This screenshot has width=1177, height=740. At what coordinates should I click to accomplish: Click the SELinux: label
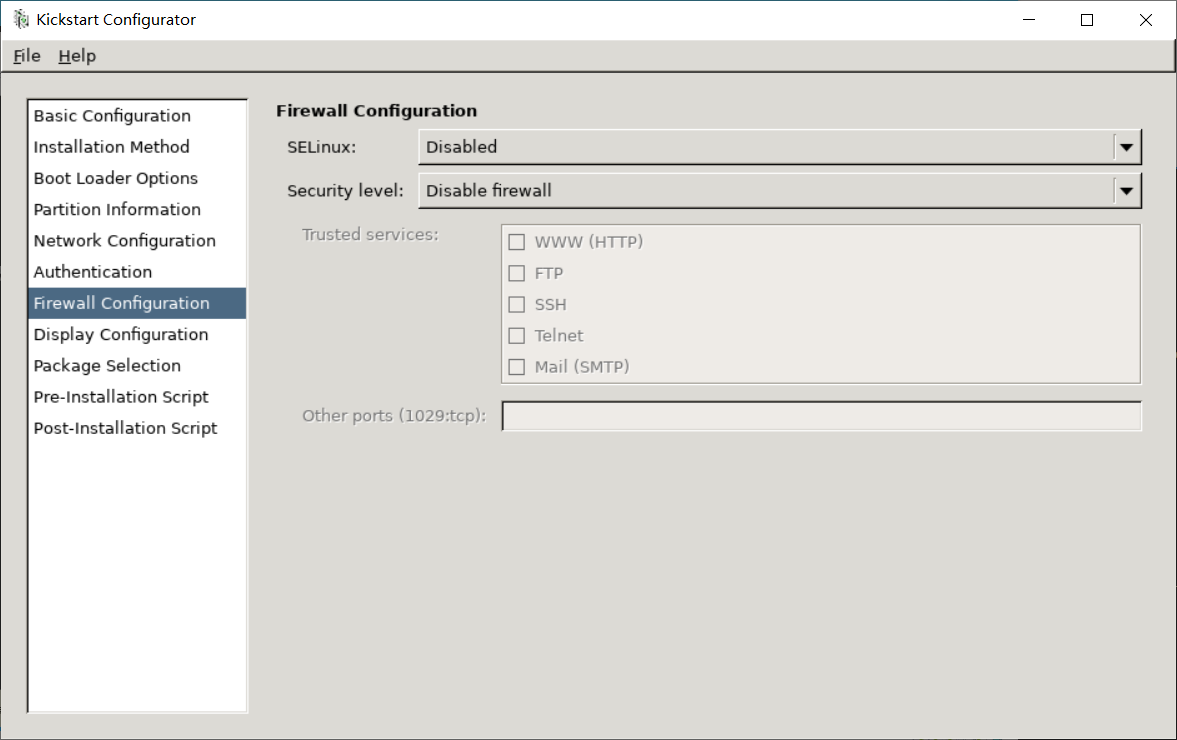point(321,147)
